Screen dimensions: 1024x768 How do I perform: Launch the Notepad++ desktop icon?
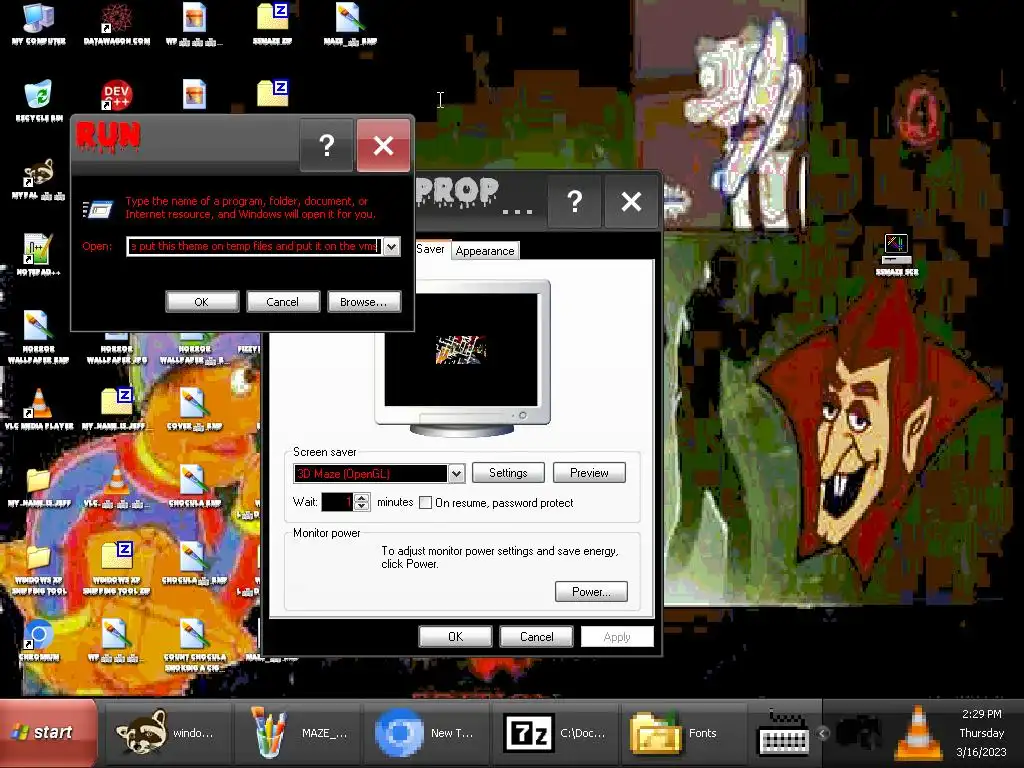(39, 255)
